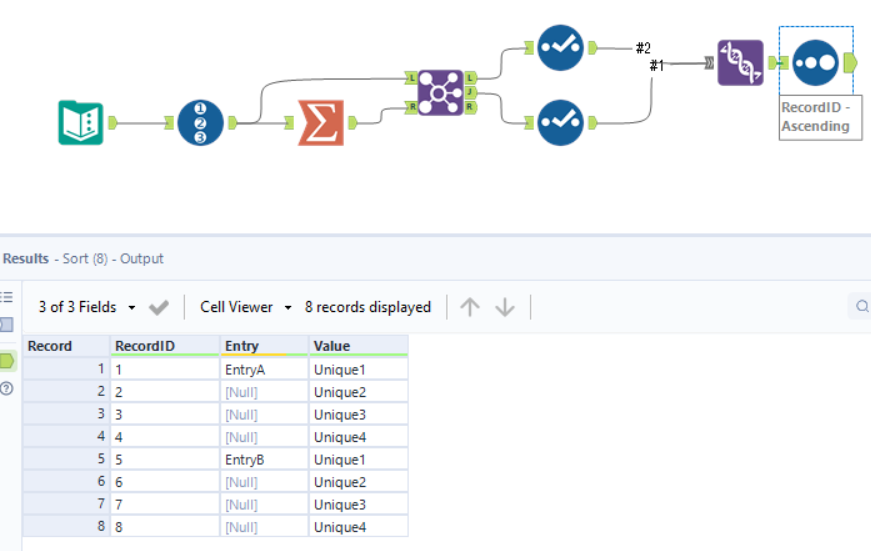Show the results messages list view icon

click(7, 297)
